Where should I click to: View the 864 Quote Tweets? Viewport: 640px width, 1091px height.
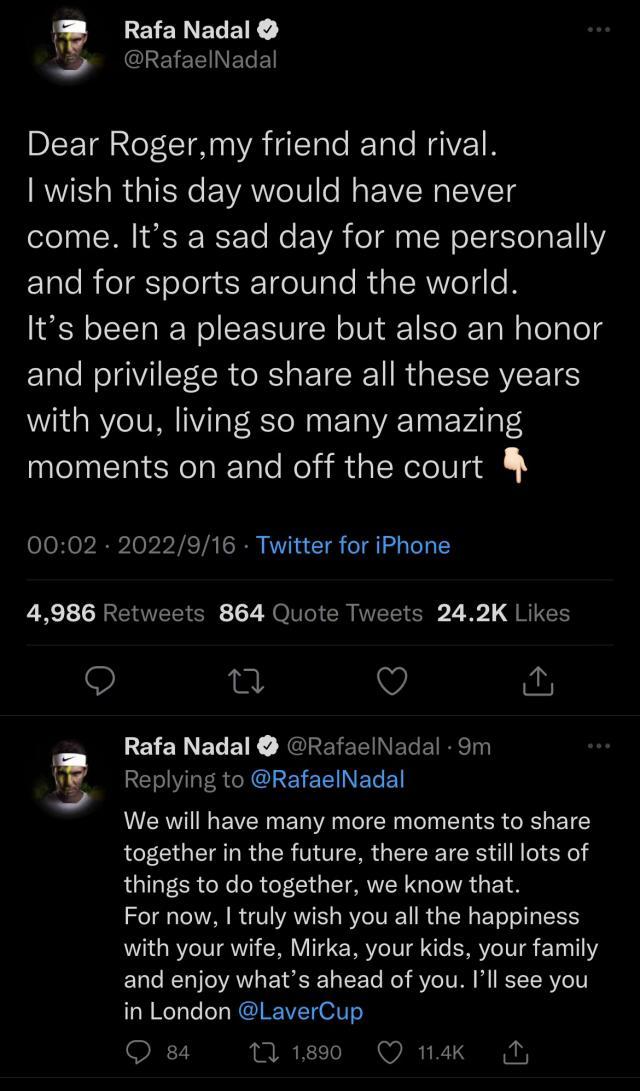click(x=321, y=613)
